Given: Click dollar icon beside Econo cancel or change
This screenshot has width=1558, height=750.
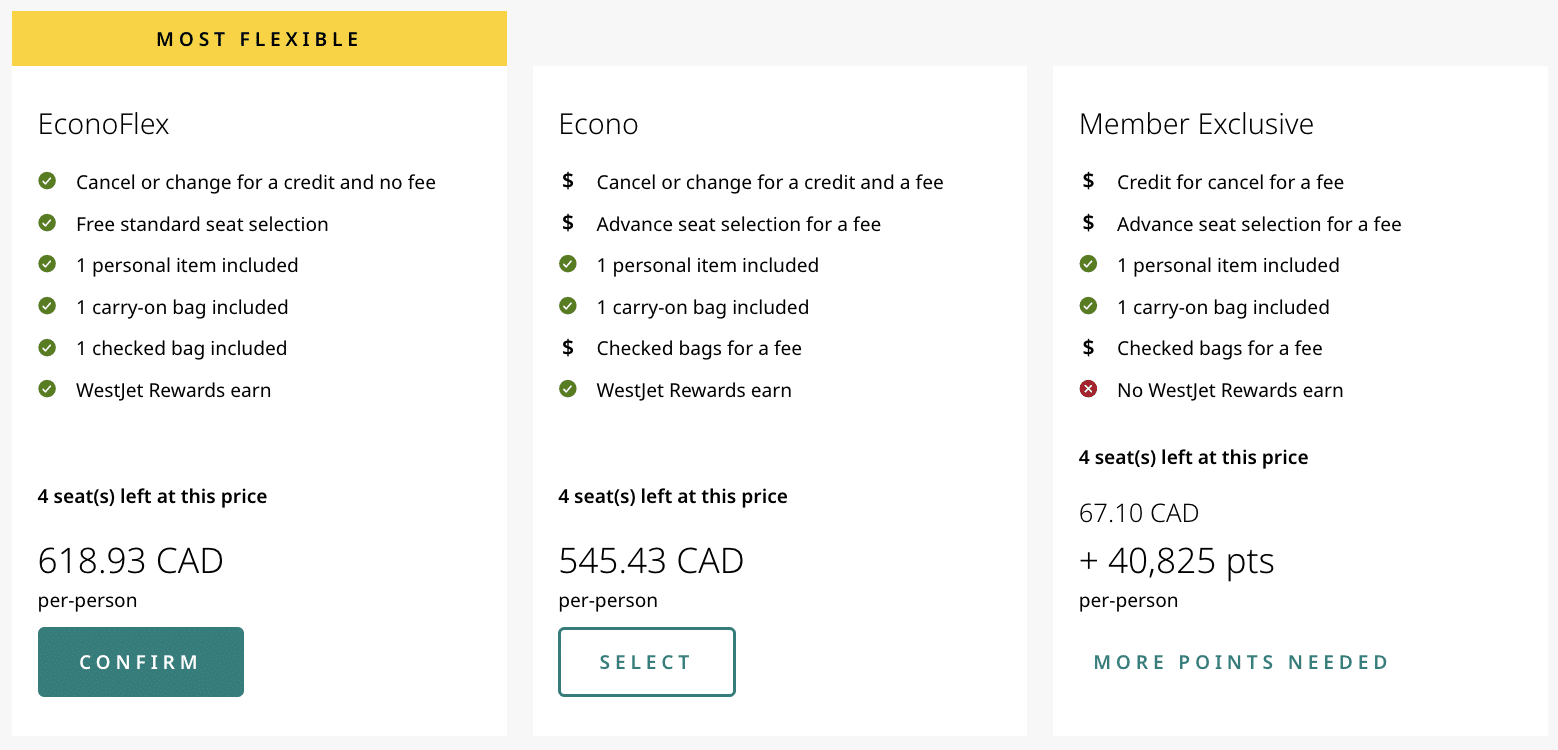Looking at the screenshot, I should pos(568,182).
